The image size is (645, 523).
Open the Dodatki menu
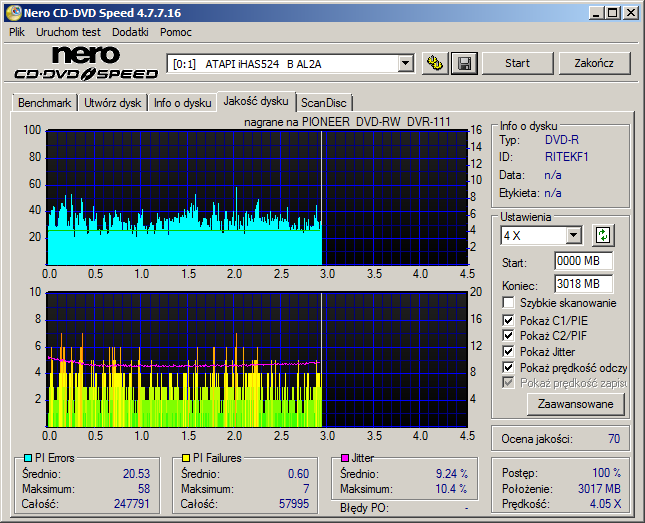pyautogui.click(x=130, y=32)
